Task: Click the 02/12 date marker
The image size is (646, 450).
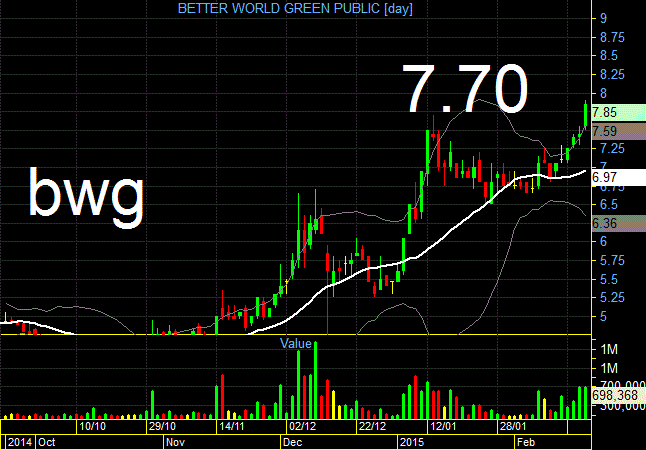Action: 302,426
